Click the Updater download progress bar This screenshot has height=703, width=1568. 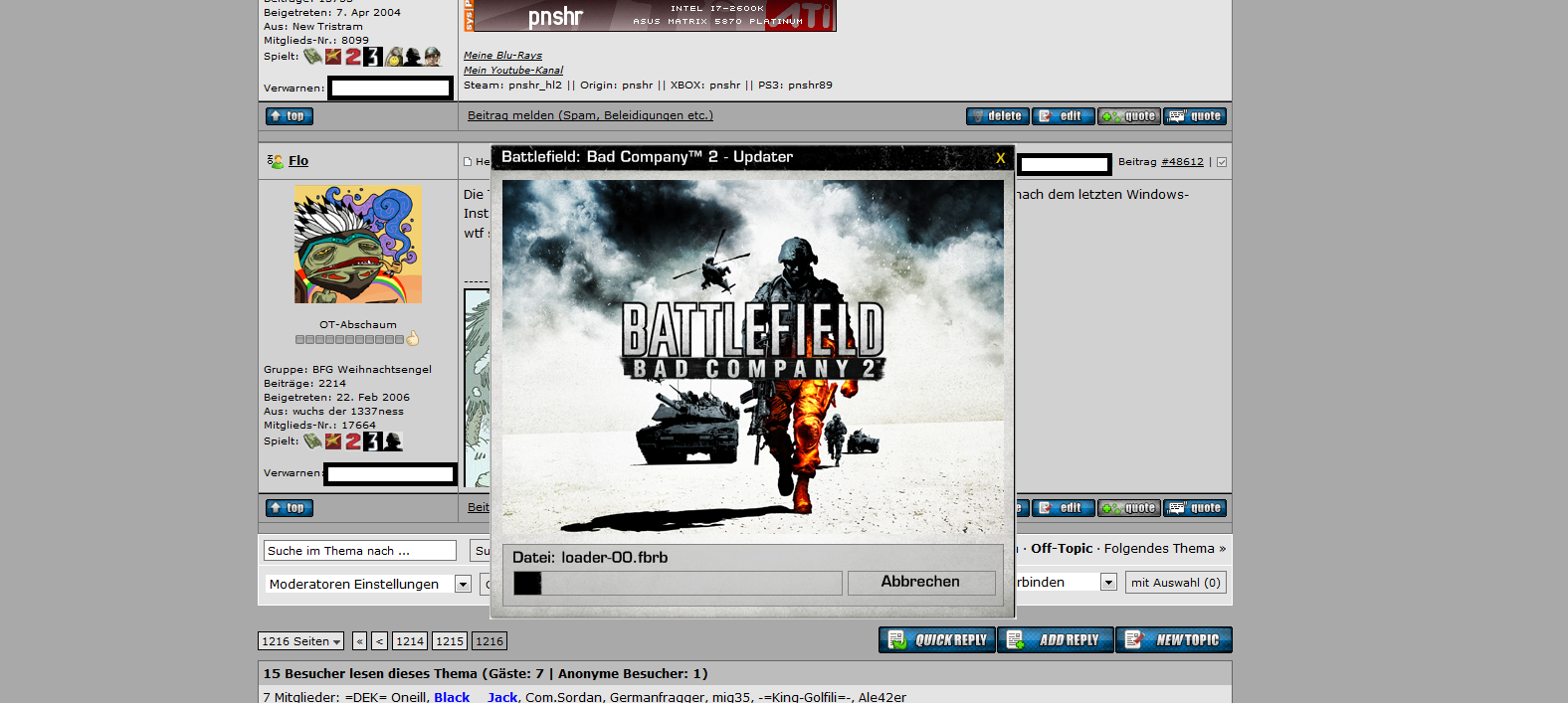(x=678, y=583)
